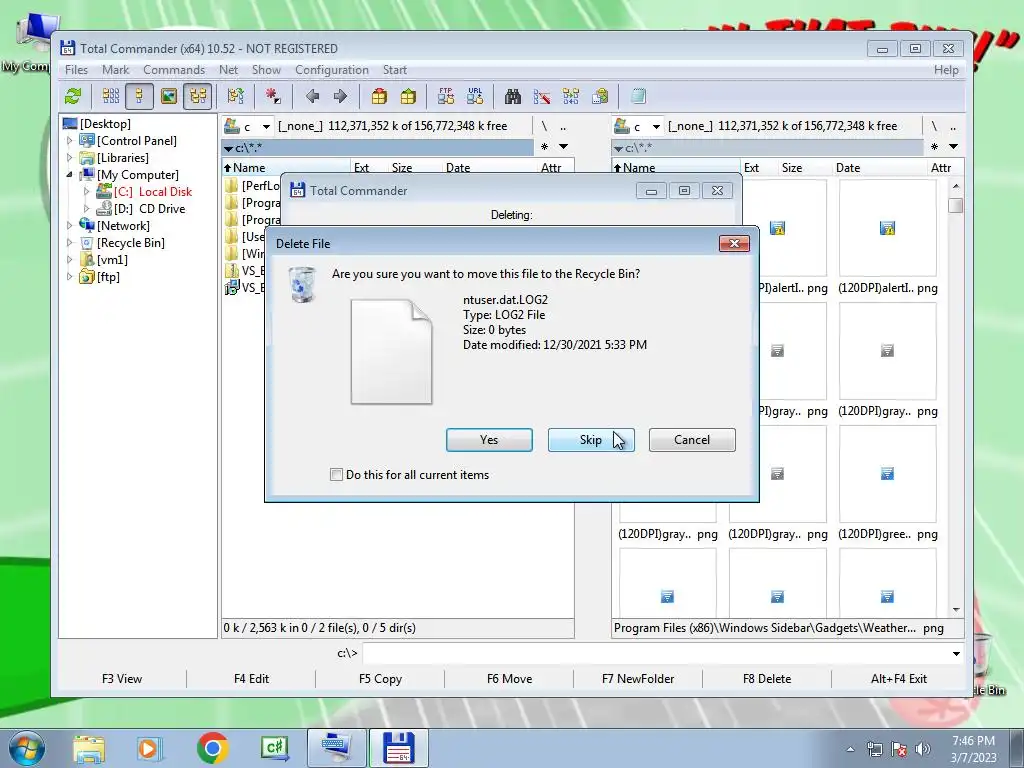
Task: Click the volume speaker tray icon
Action: pos(923,749)
